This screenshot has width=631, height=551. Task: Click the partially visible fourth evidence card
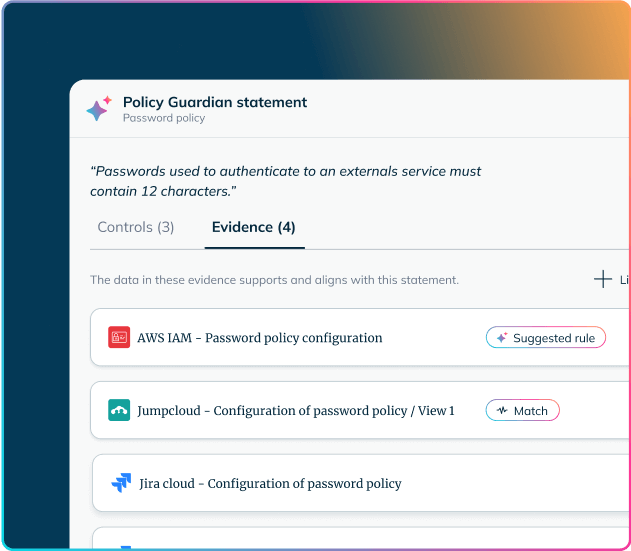coord(361,539)
